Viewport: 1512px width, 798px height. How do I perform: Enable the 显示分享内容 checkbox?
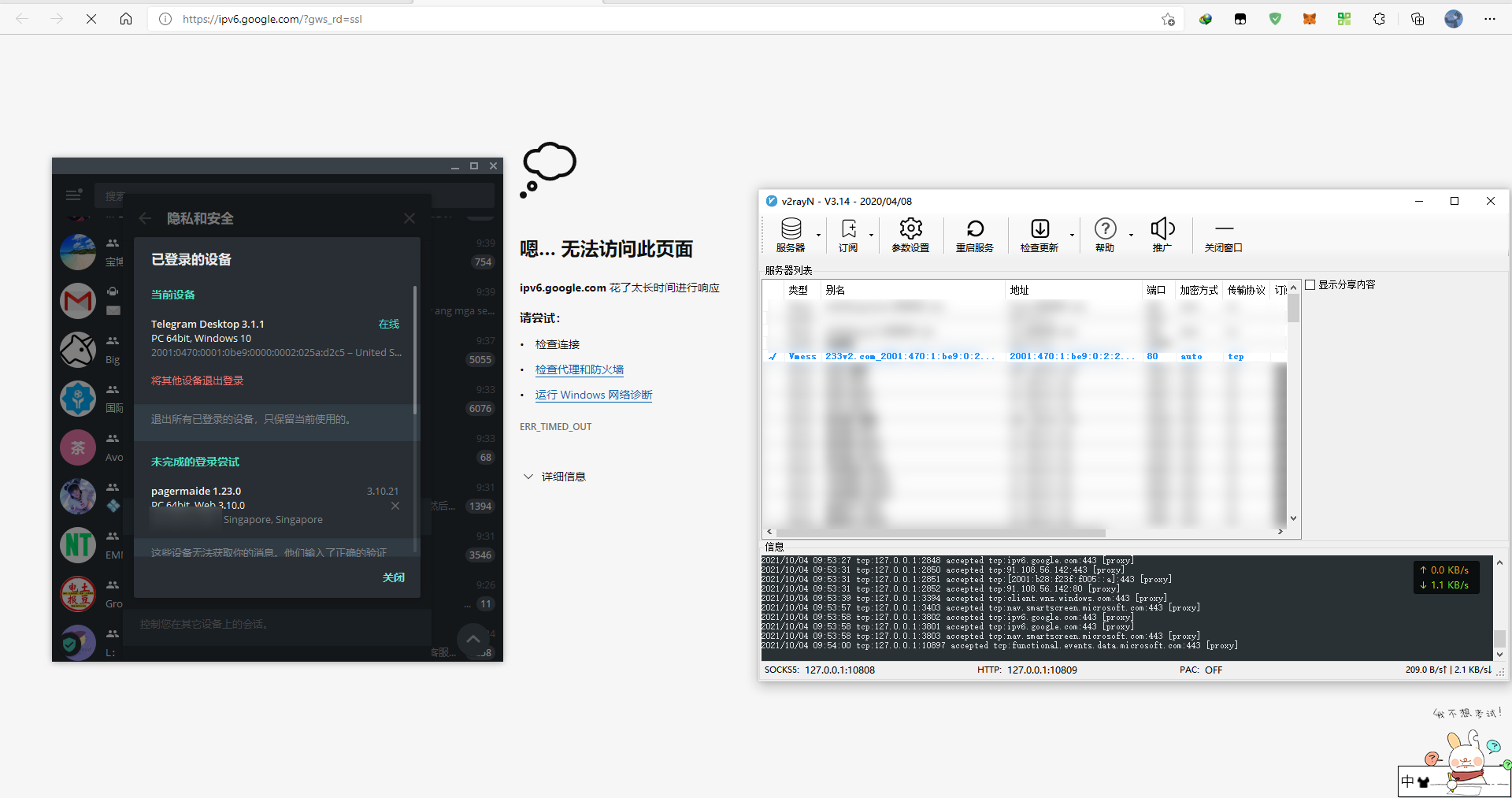pyautogui.click(x=1310, y=285)
